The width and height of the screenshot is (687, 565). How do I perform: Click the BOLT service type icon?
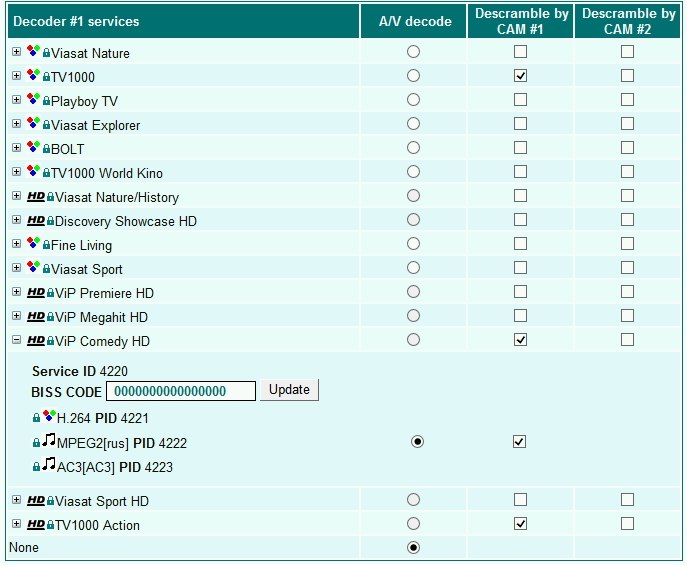pos(33,147)
